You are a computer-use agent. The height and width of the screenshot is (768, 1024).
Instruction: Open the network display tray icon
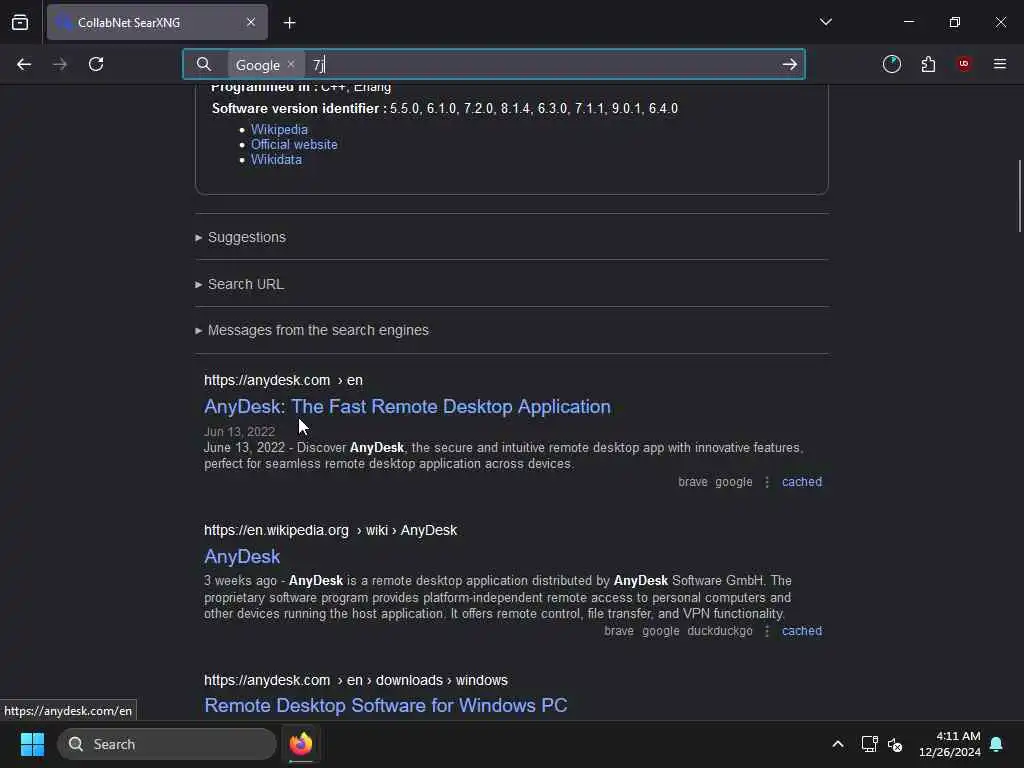(869, 744)
